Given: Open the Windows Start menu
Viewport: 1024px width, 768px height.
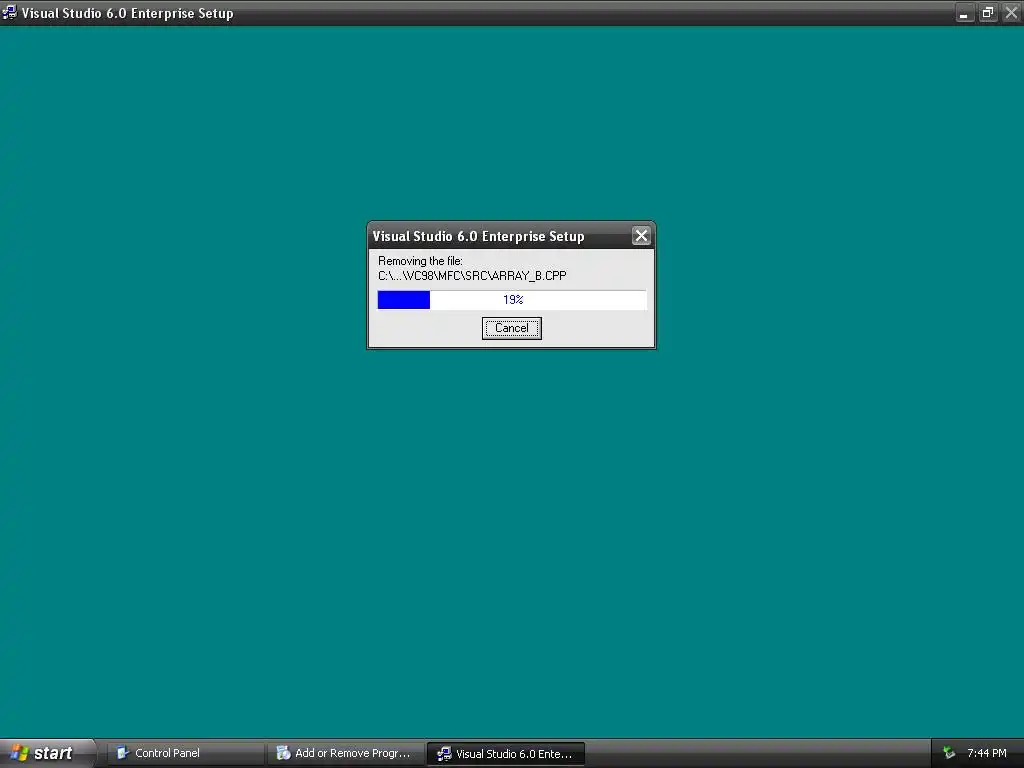Looking at the screenshot, I should point(47,753).
